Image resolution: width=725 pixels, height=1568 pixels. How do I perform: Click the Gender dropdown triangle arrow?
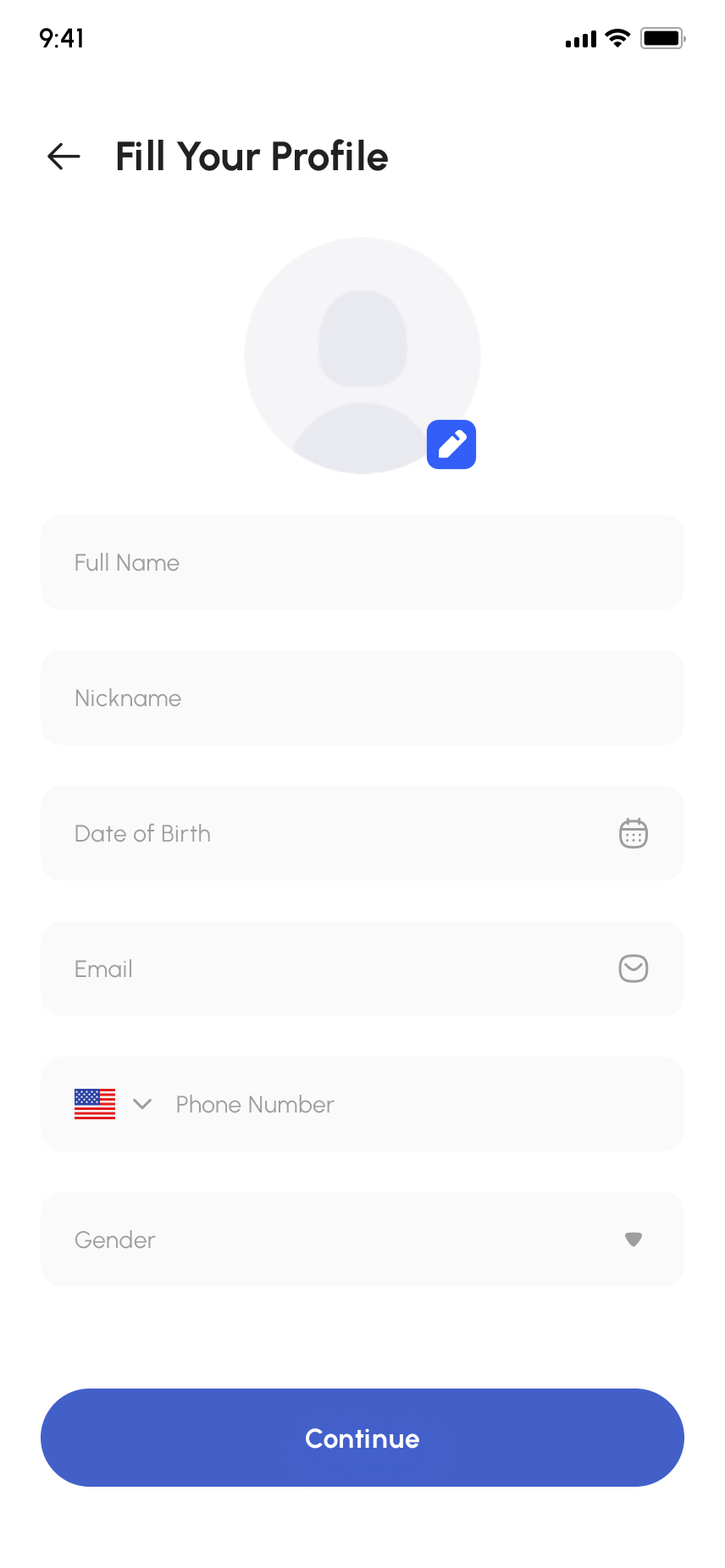pyautogui.click(x=634, y=1239)
